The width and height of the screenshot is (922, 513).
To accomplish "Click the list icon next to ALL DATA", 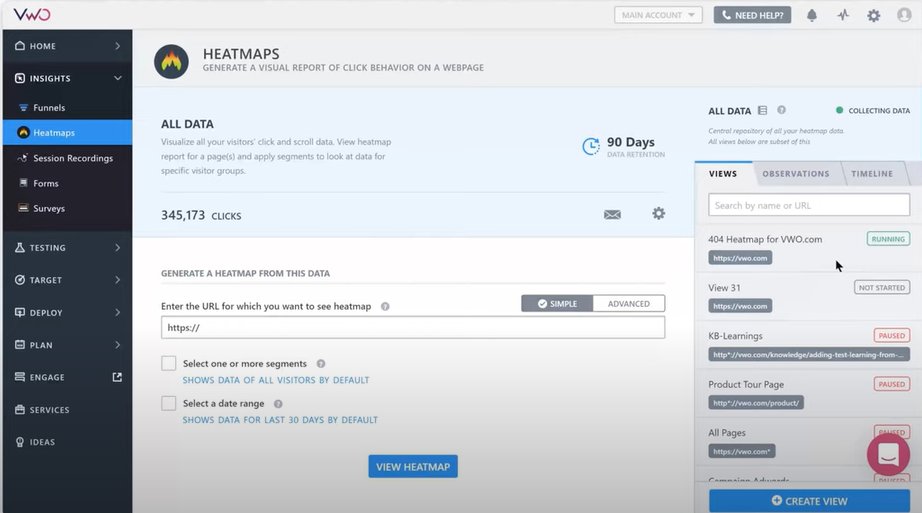I will tap(763, 110).
